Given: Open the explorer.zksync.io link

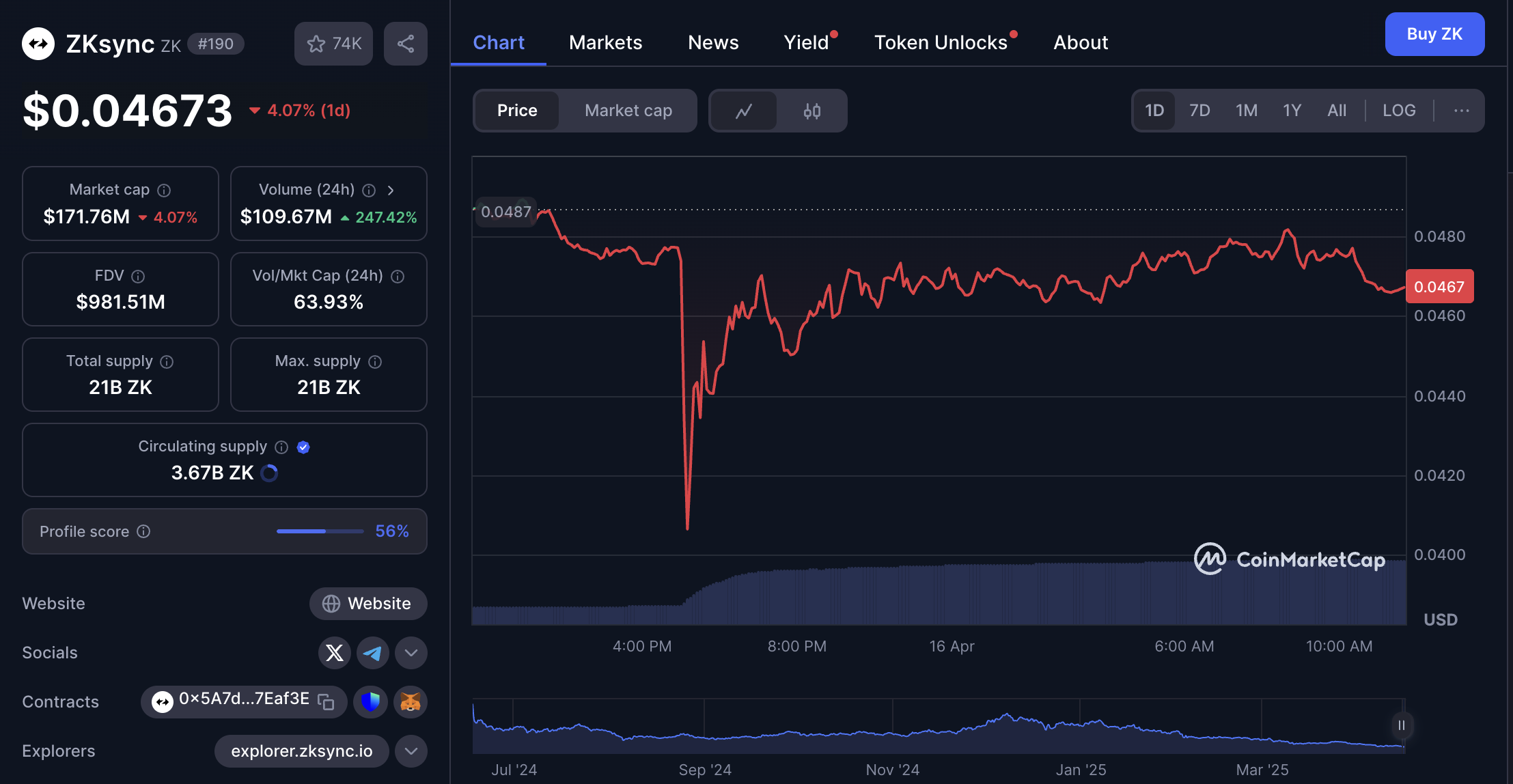Looking at the screenshot, I should 302,751.
